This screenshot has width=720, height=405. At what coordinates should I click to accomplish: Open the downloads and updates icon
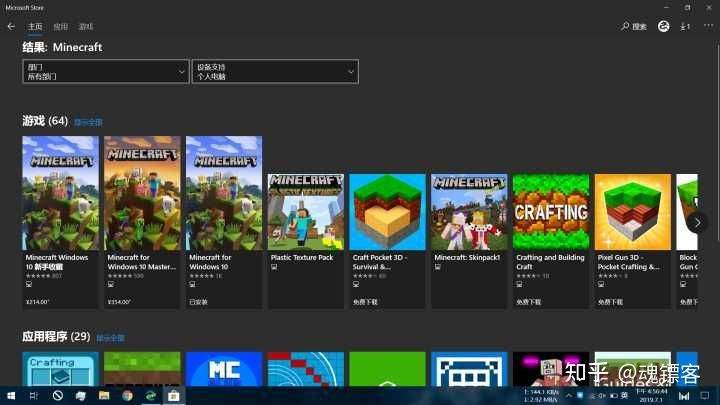click(x=685, y=27)
